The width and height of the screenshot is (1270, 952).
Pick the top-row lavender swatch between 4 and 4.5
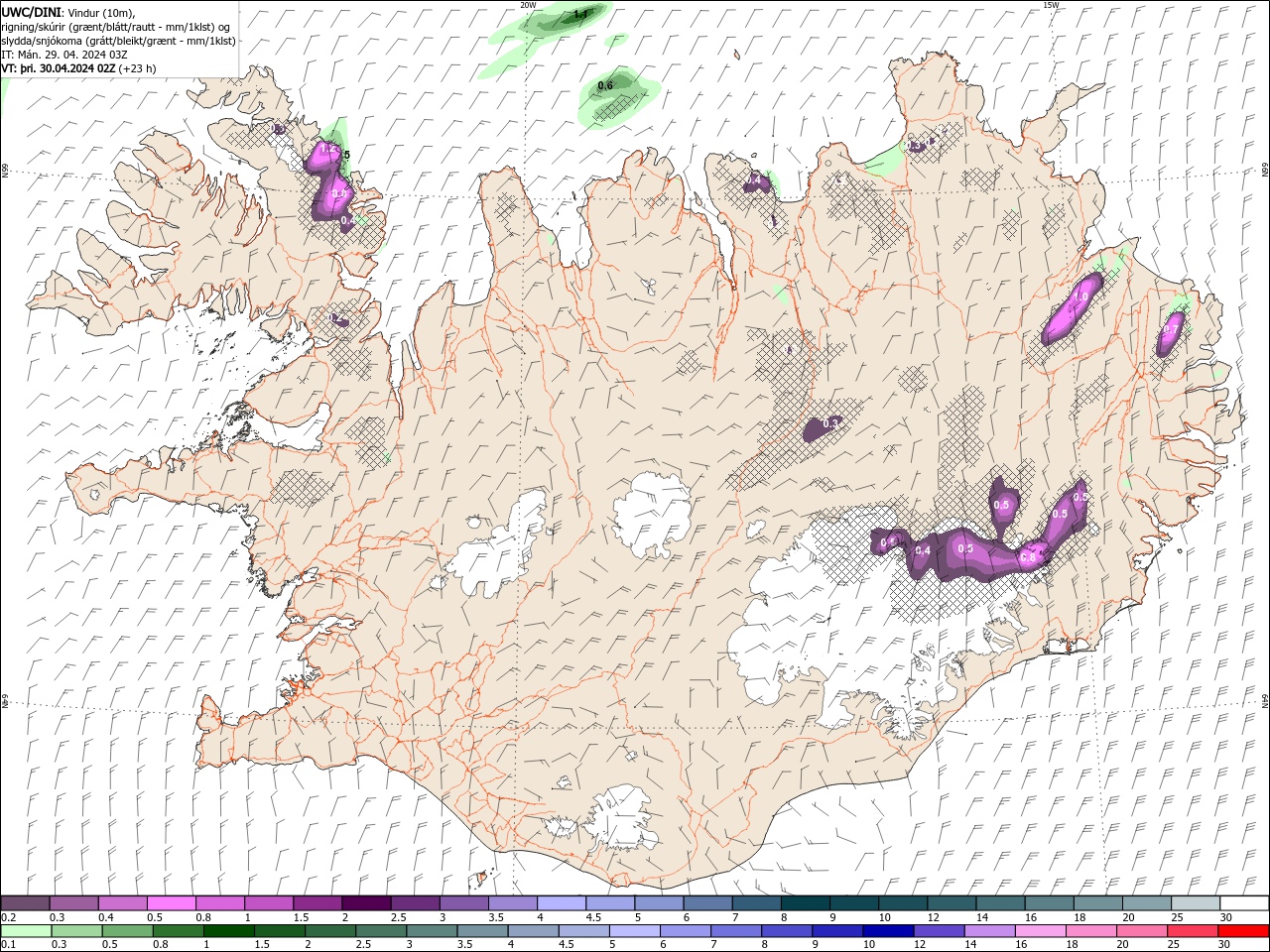coord(562,903)
